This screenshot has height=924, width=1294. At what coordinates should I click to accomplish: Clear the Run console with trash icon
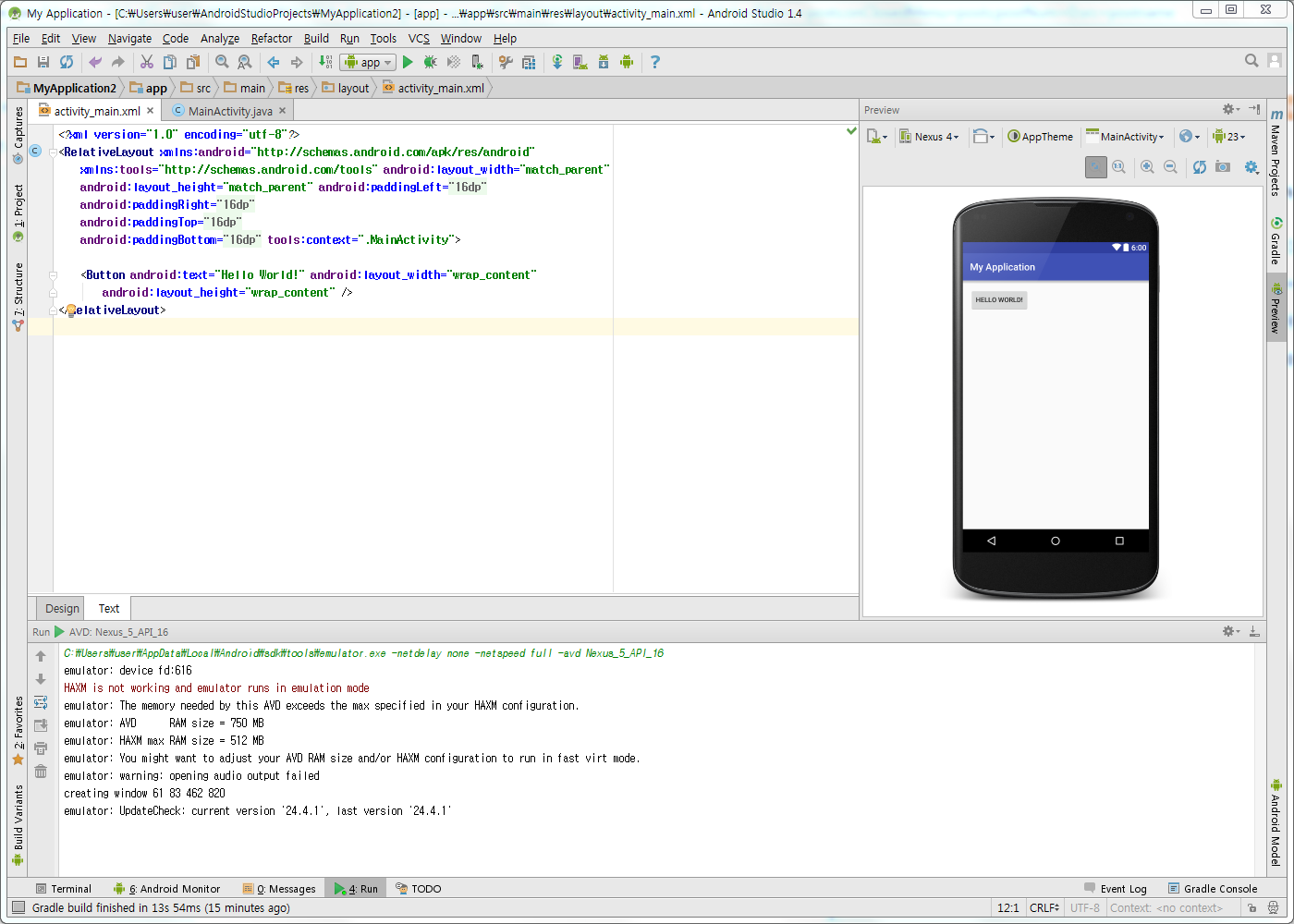(41, 772)
